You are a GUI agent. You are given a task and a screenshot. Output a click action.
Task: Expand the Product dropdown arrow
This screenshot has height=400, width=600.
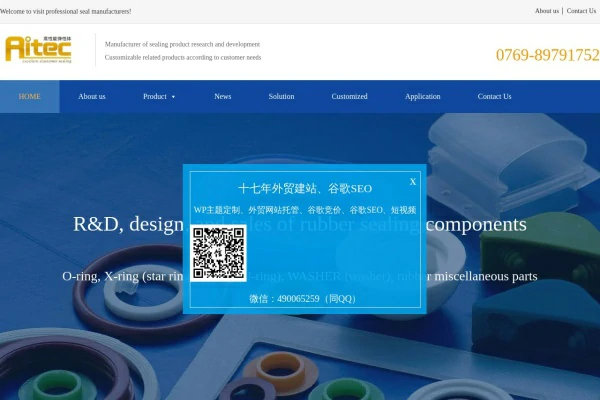pos(173,97)
